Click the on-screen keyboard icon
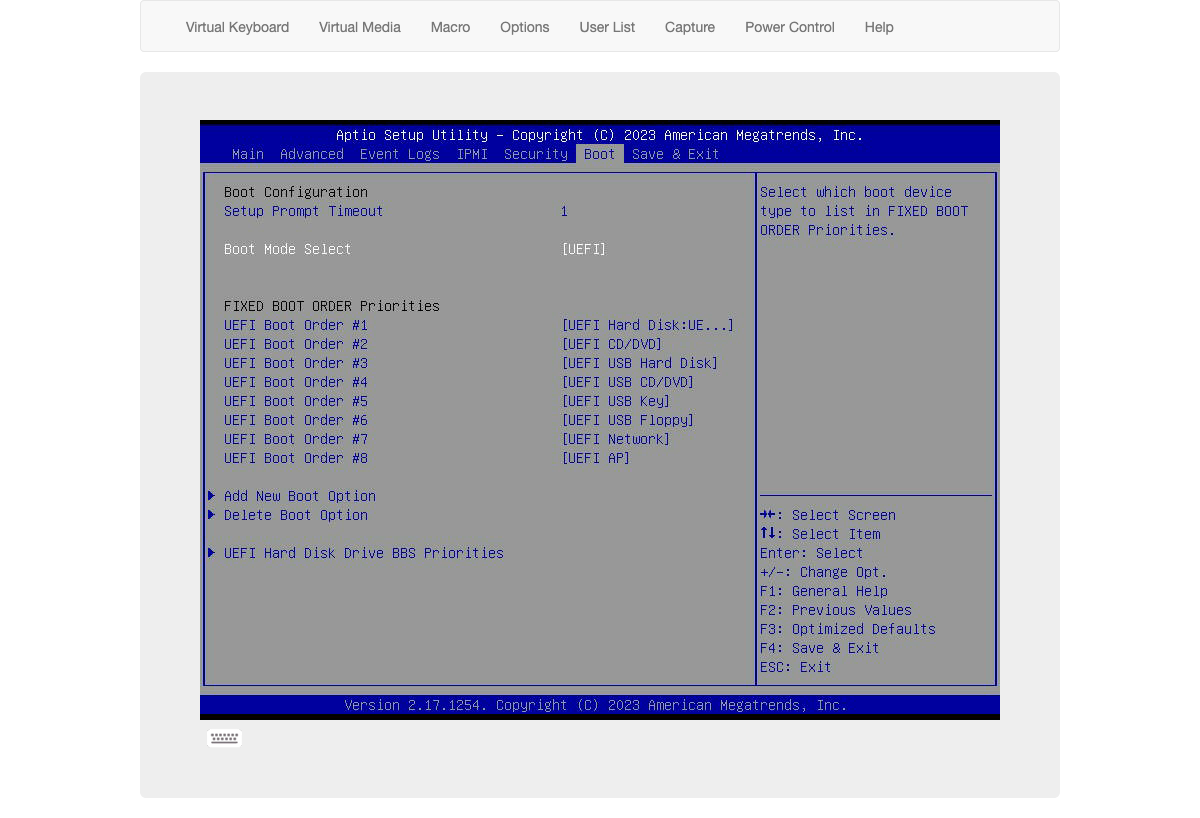Image resolution: width=1200 pixels, height=818 pixels. tap(224, 738)
